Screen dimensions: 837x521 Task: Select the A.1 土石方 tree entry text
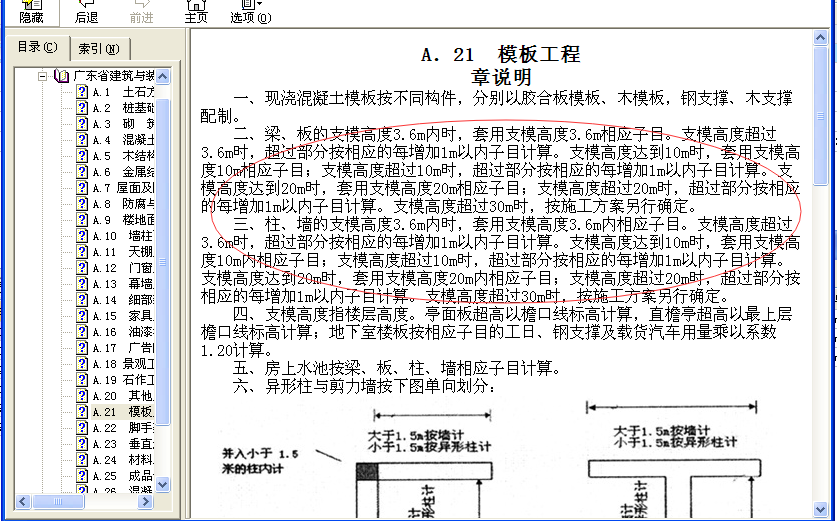click(123, 92)
